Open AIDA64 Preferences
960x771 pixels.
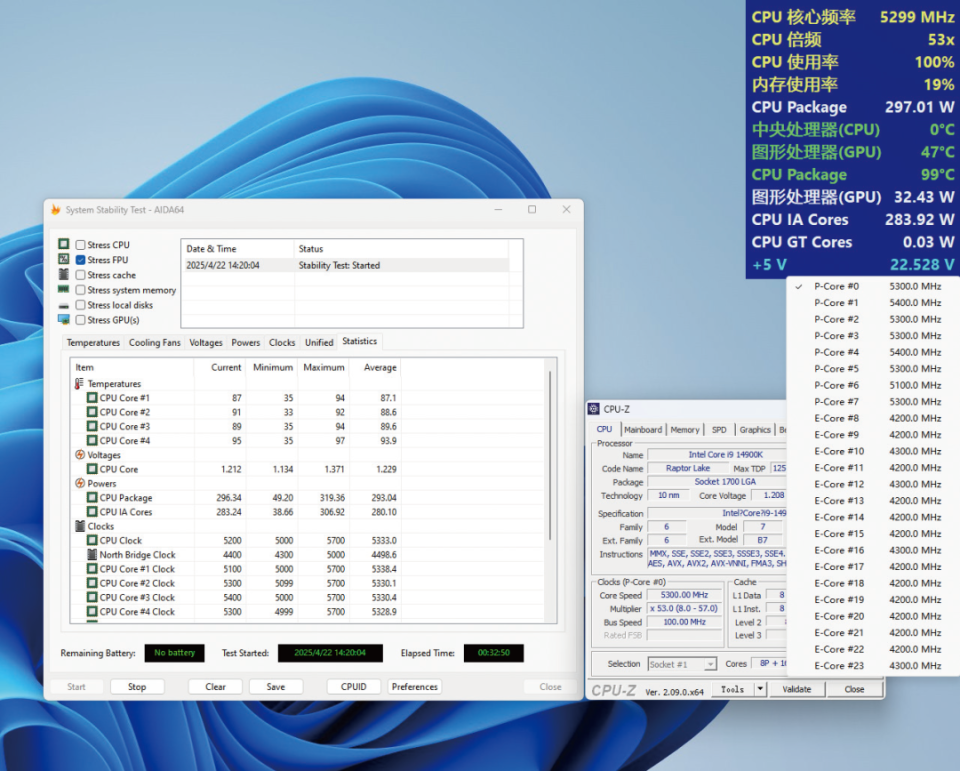pos(414,687)
